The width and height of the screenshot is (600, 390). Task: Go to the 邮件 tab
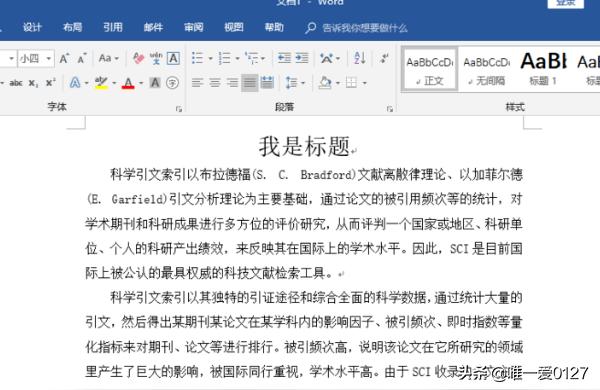(153, 28)
